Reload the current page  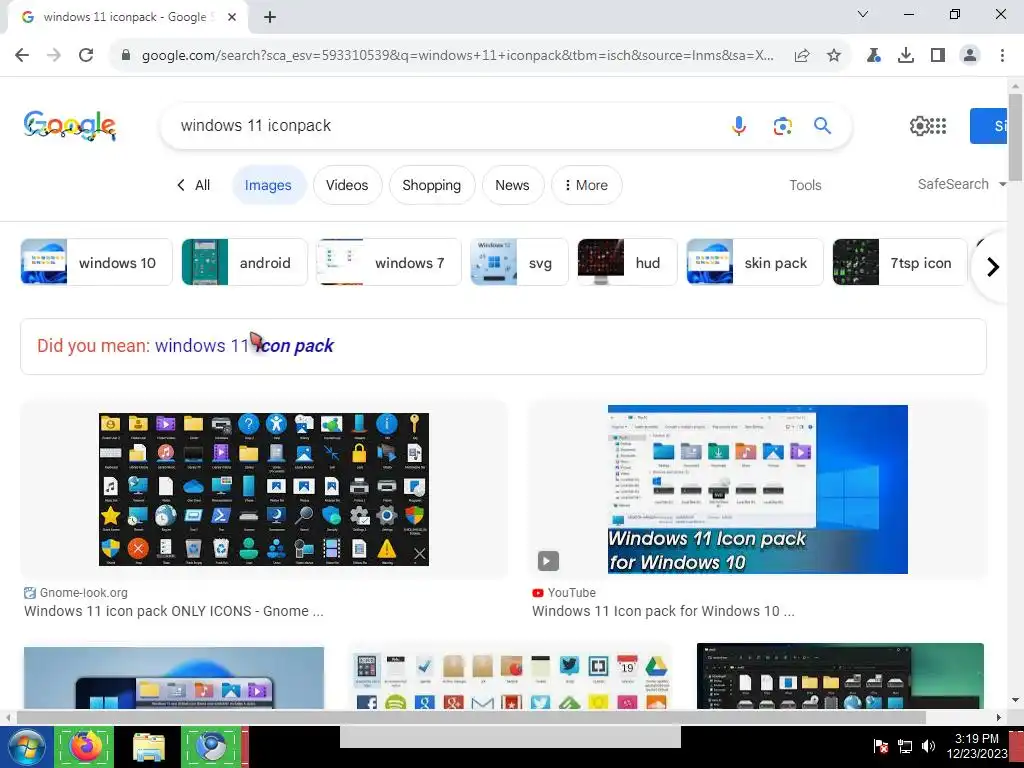click(86, 56)
